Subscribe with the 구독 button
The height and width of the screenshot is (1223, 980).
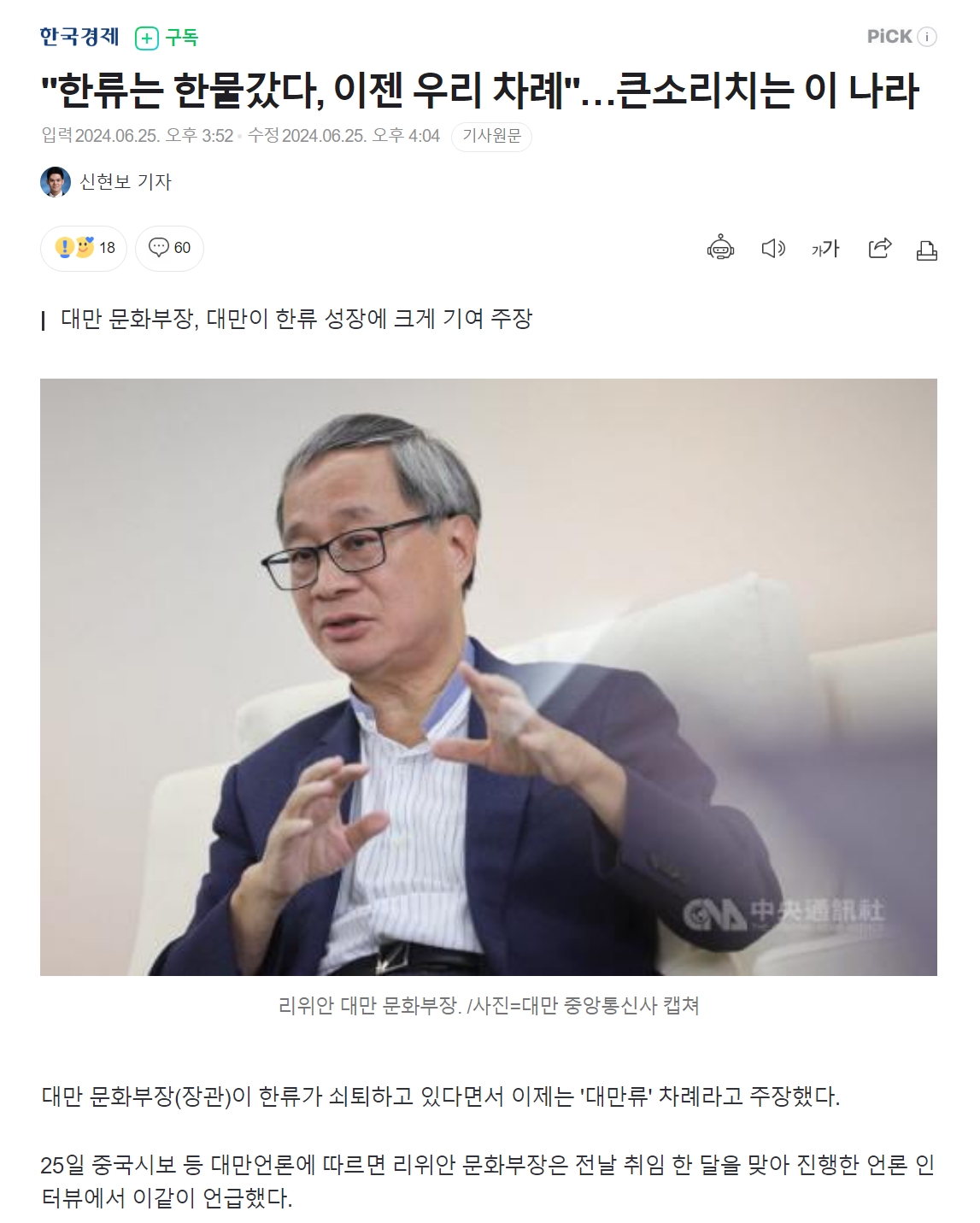click(x=167, y=38)
